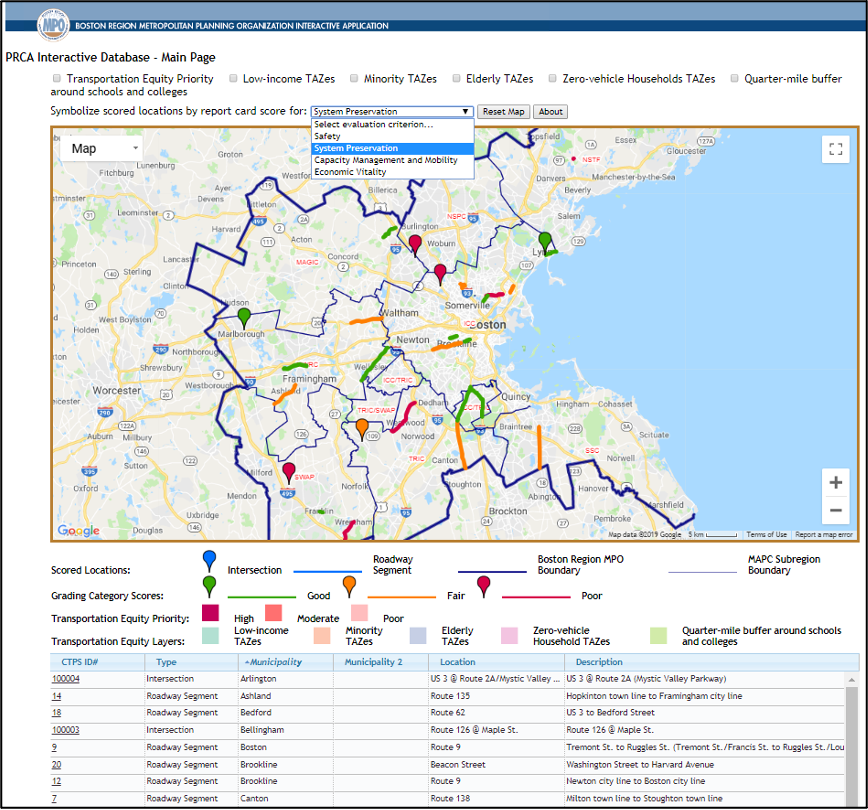Toggle the Low-income TAZes checkbox

[233, 78]
